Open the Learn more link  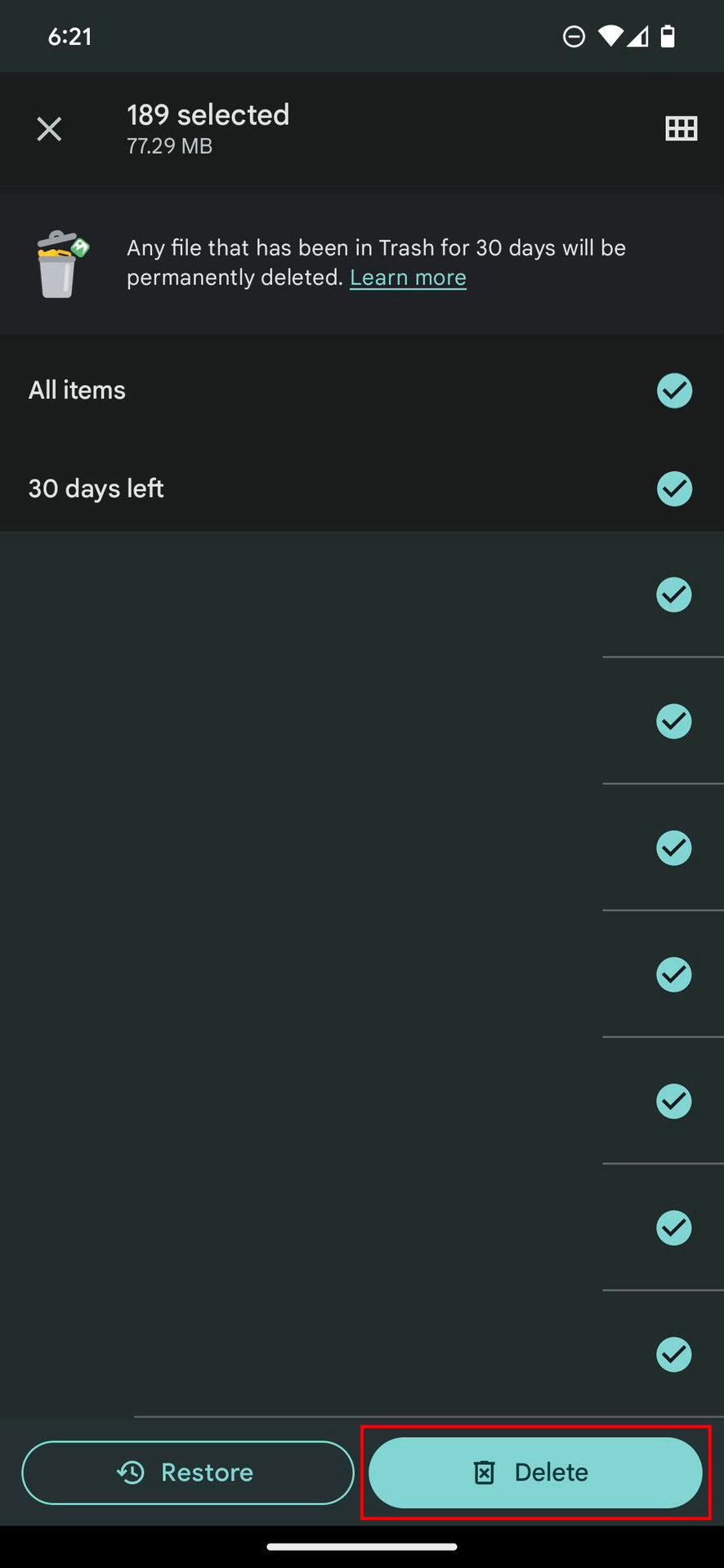pos(408,278)
